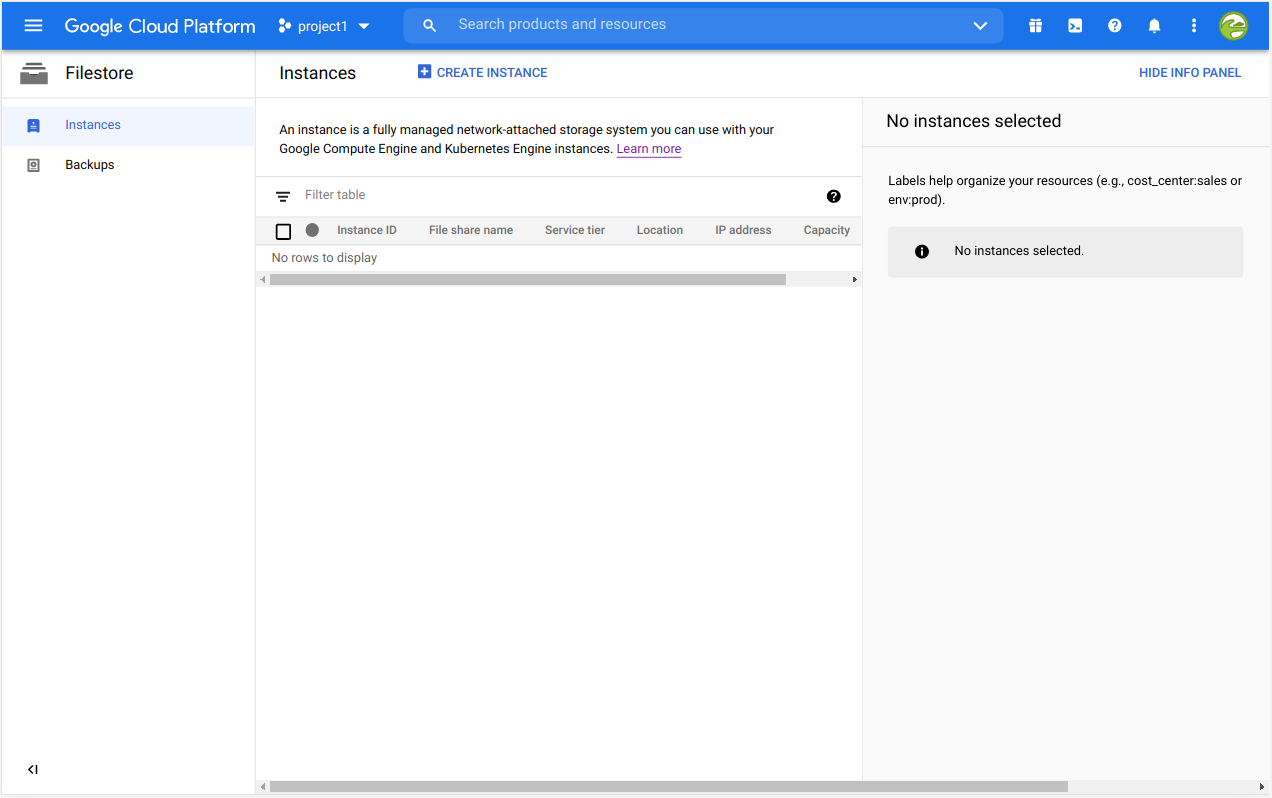This screenshot has height=798, width=1272.
Task: Click the filter table help icon
Action: (834, 196)
